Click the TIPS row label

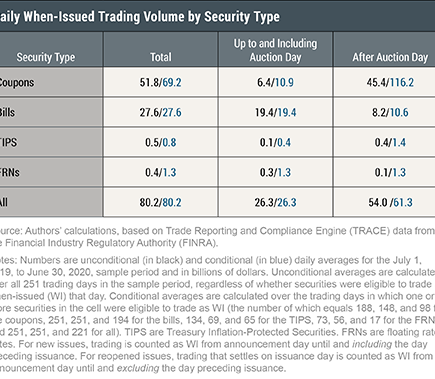pyautogui.click(x=8, y=142)
